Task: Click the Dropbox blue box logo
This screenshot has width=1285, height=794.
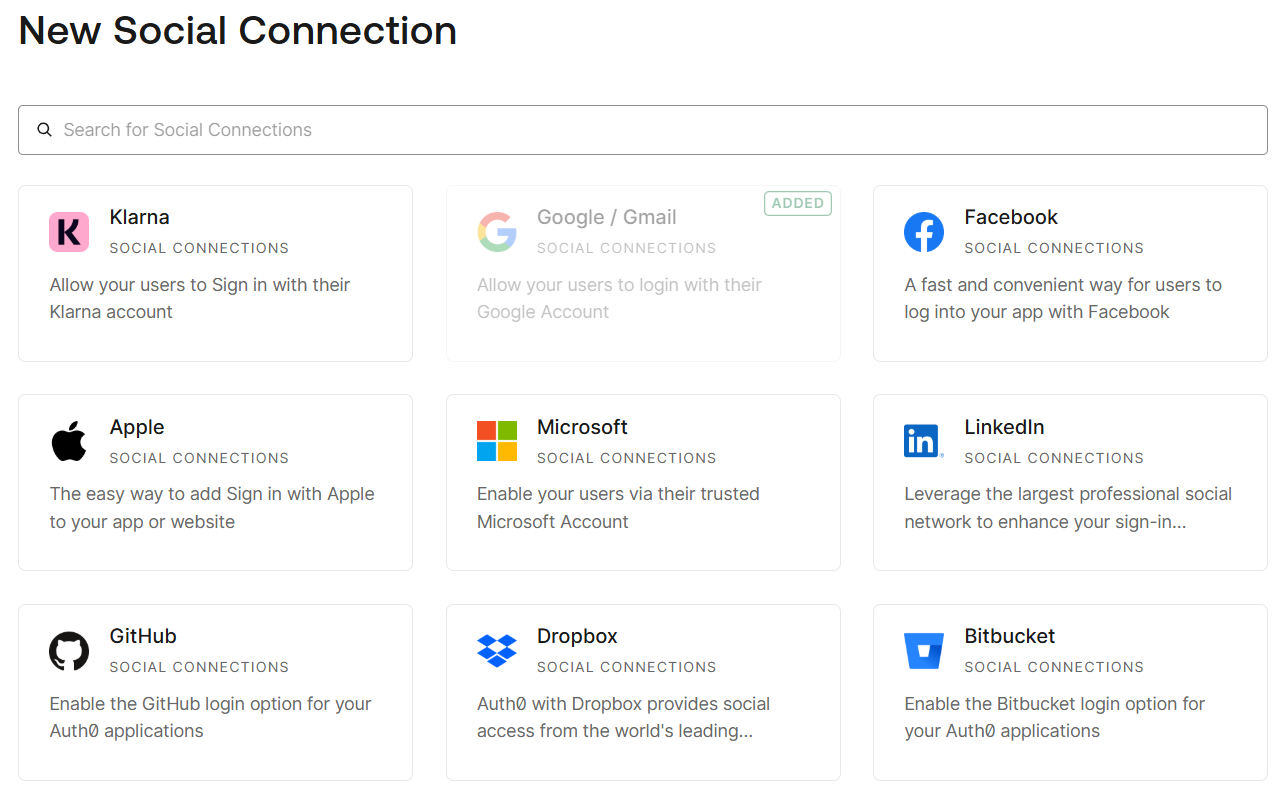Action: 497,651
